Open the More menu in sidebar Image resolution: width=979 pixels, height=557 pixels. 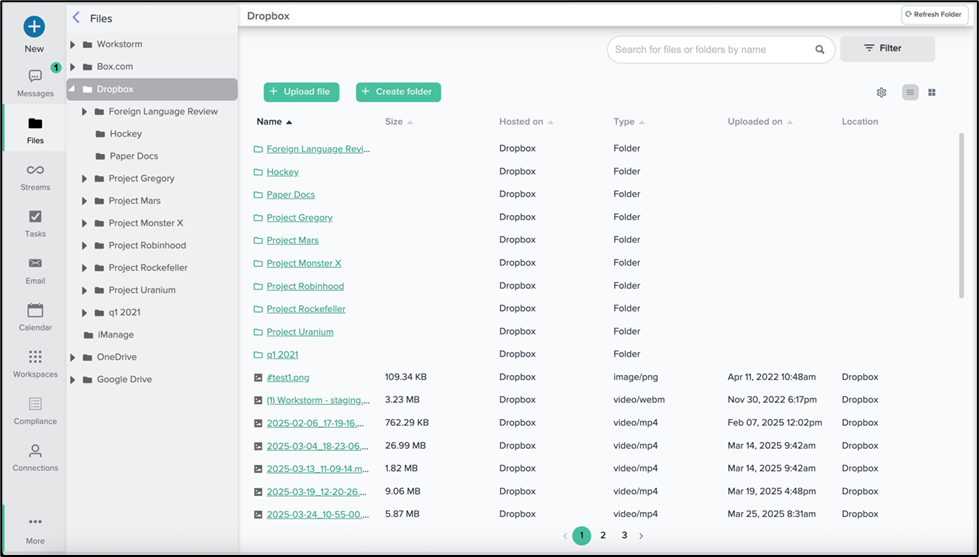click(35, 530)
